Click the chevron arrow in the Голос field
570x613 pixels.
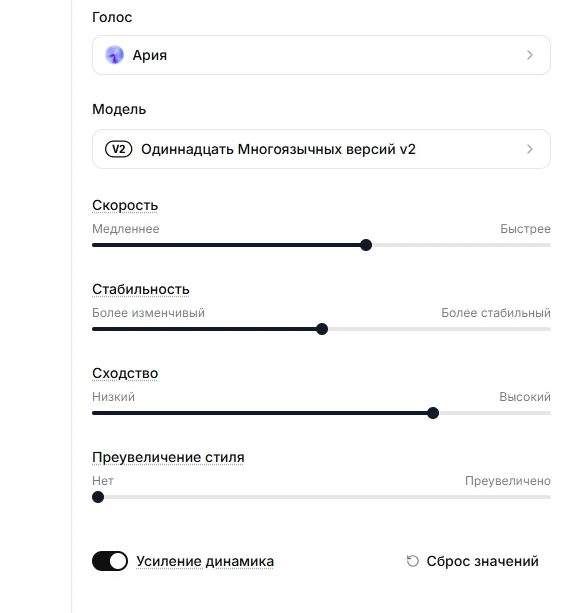(x=530, y=55)
